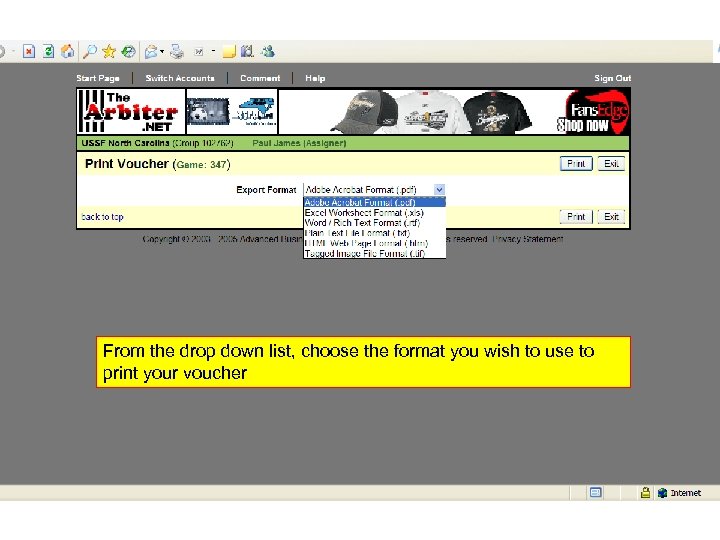Click the browser Print printer icon
The image size is (720, 540).
[x=177, y=51]
